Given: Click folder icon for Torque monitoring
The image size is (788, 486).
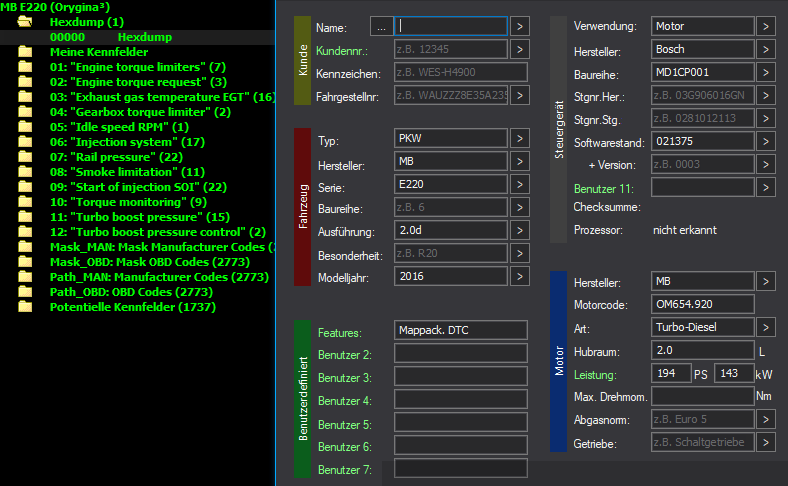Looking at the screenshot, I should point(25,202).
